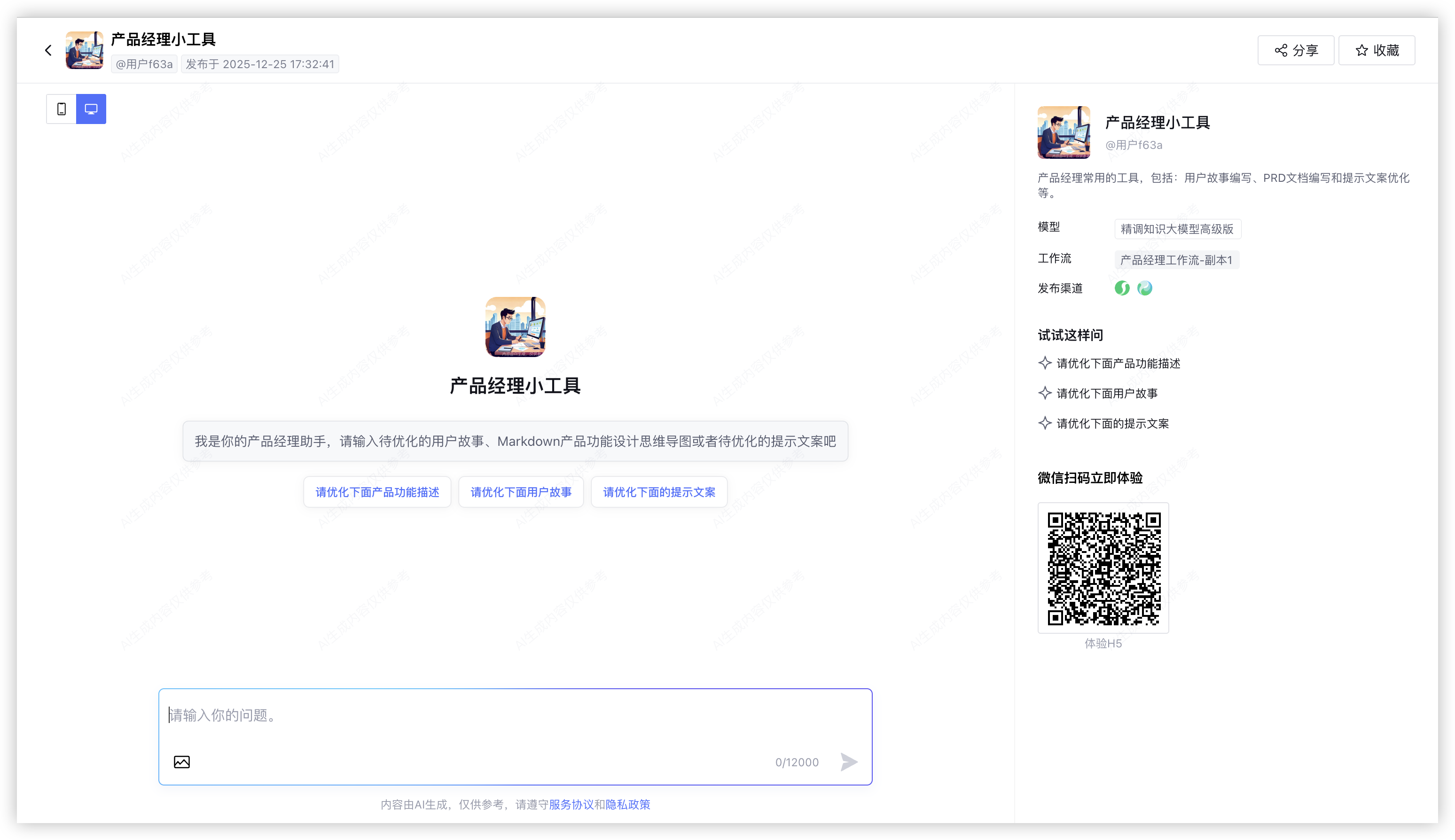Click the Share (分享) button

1296,51
